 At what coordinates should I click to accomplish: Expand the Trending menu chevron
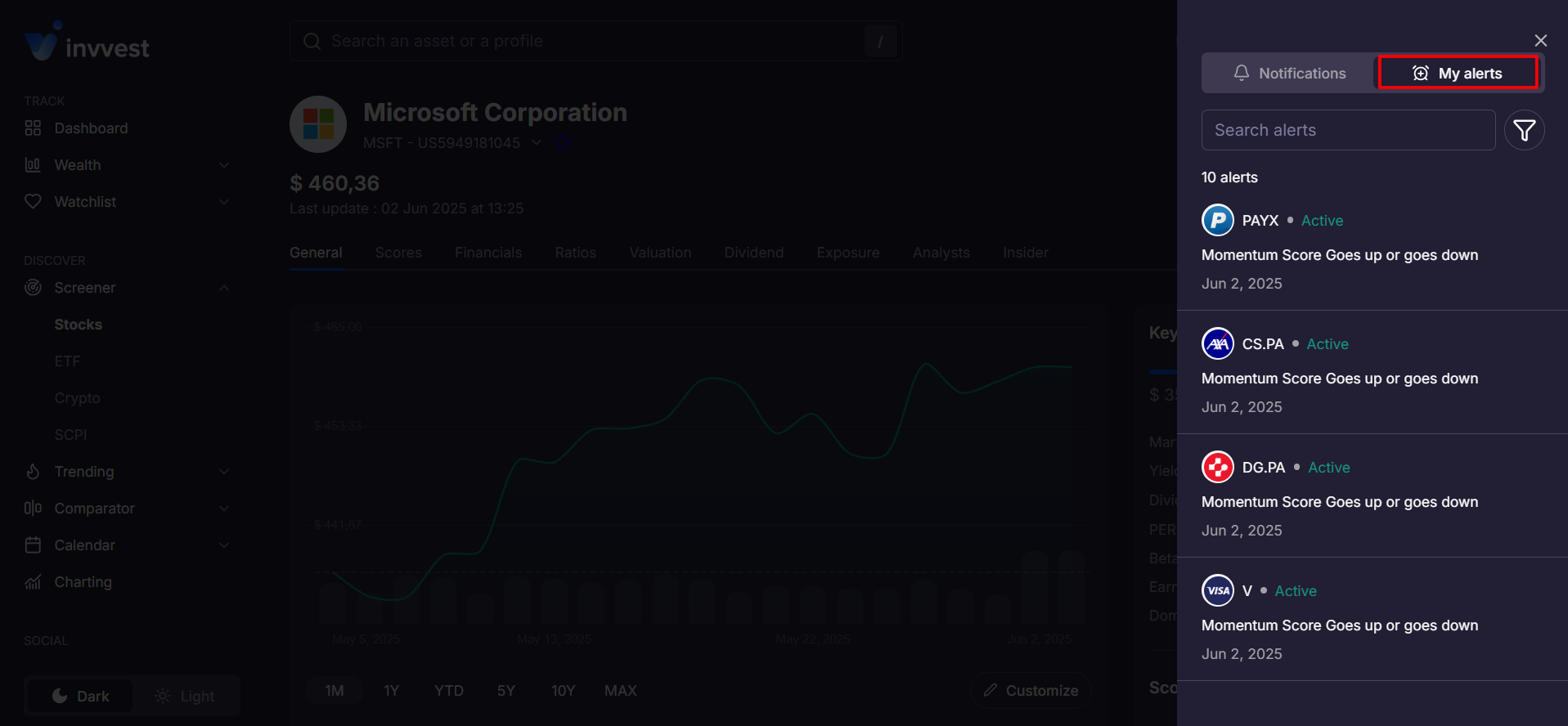[224, 472]
